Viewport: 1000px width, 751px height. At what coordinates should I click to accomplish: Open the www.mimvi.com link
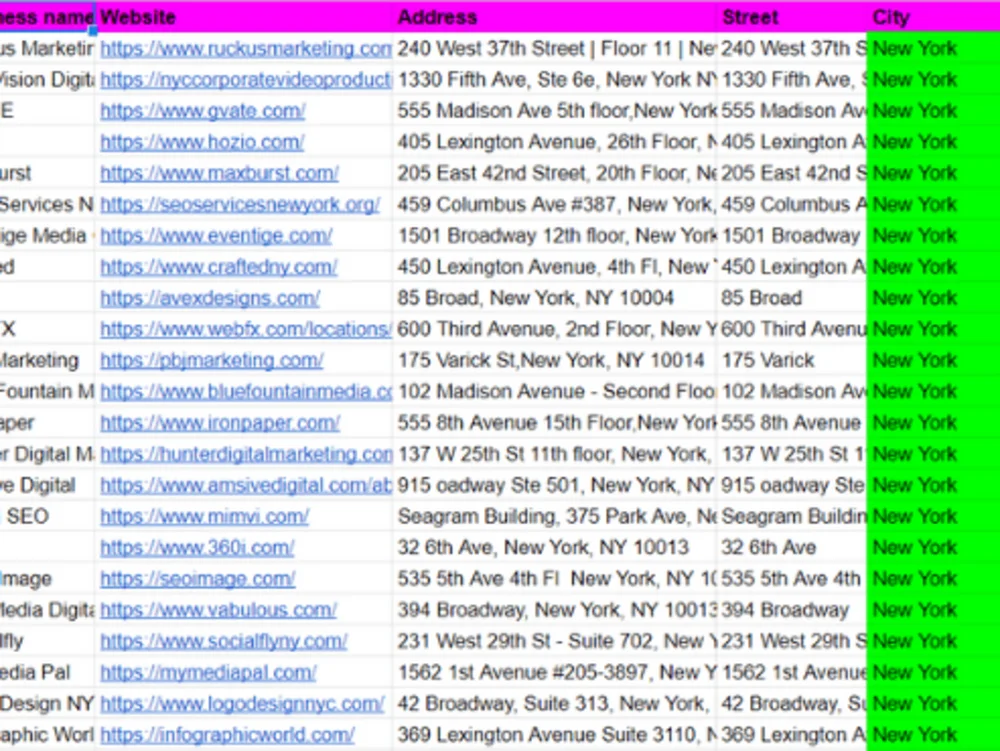[x=205, y=517]
